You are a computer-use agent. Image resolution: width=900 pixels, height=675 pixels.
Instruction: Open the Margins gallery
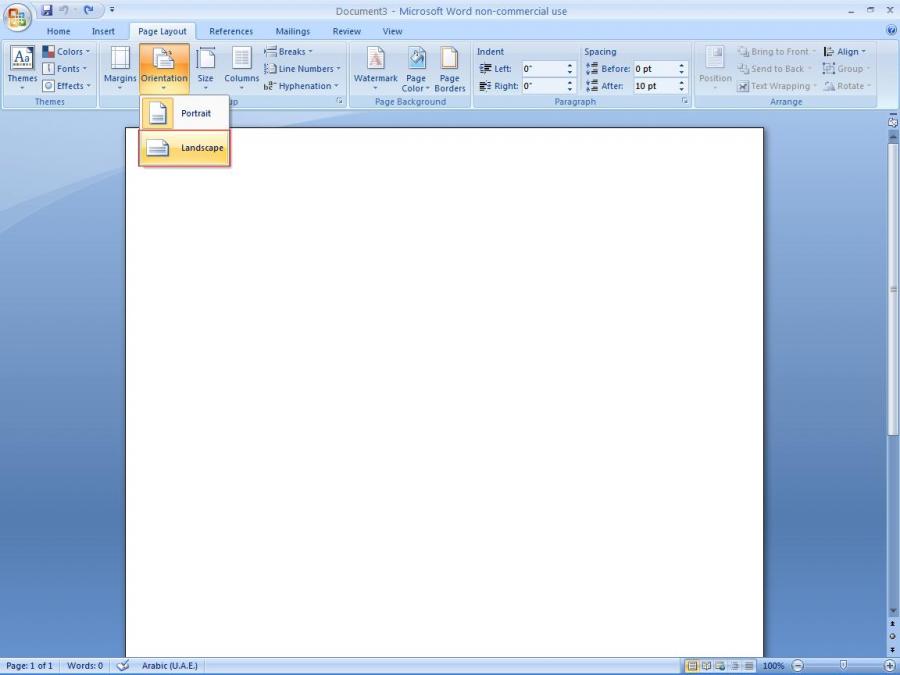[x=120, y=68]
